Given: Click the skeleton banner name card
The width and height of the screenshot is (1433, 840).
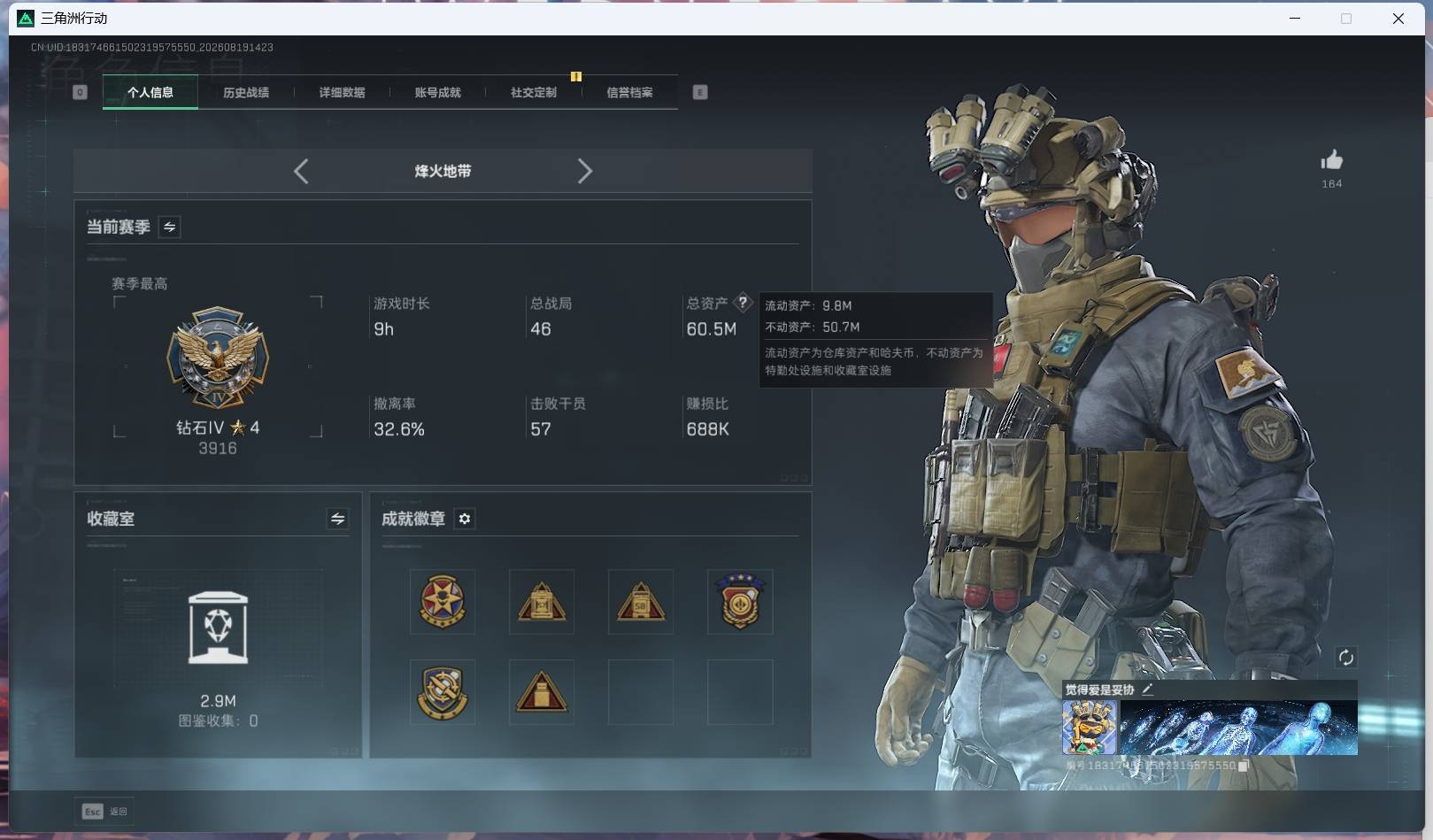Looking at the screenshot, I should (1238, 728).
